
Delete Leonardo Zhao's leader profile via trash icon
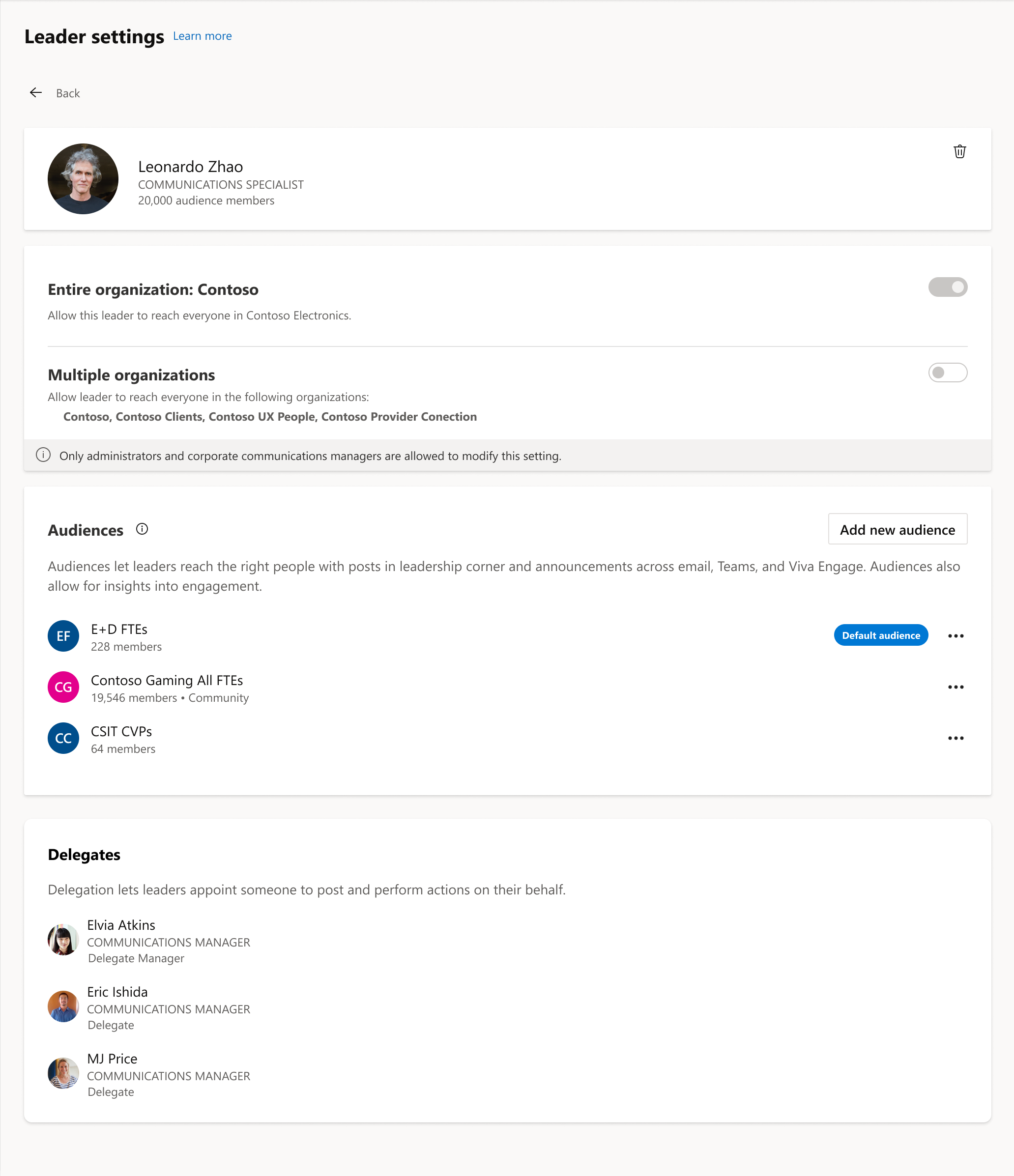[x=959, y=151]
